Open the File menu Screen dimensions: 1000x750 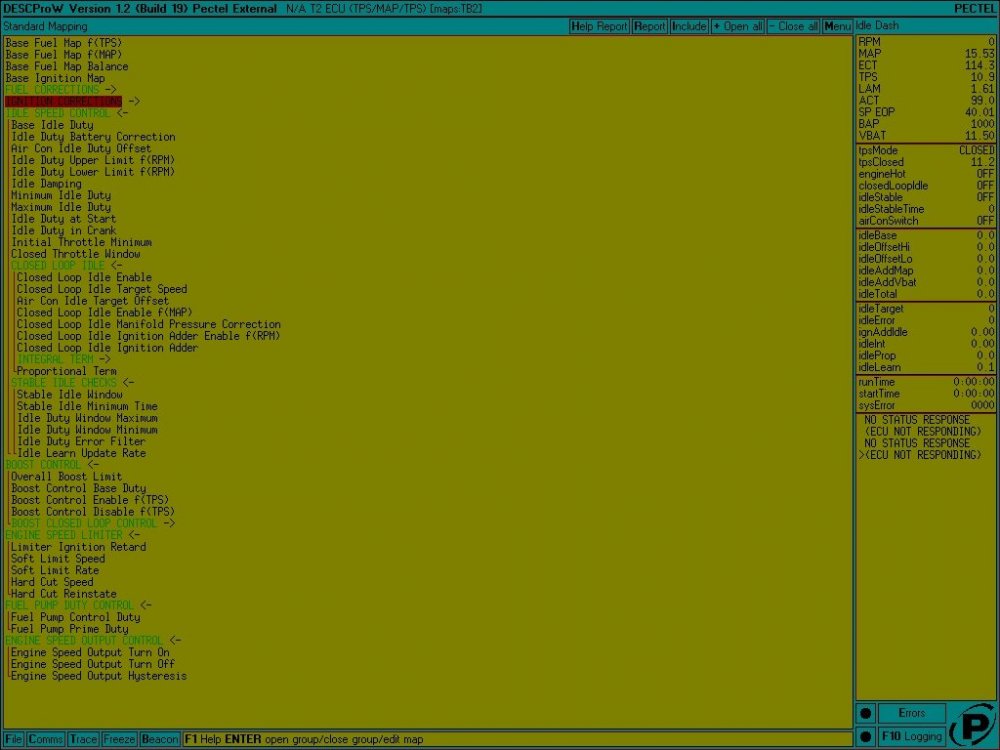[x=15, y=739]
